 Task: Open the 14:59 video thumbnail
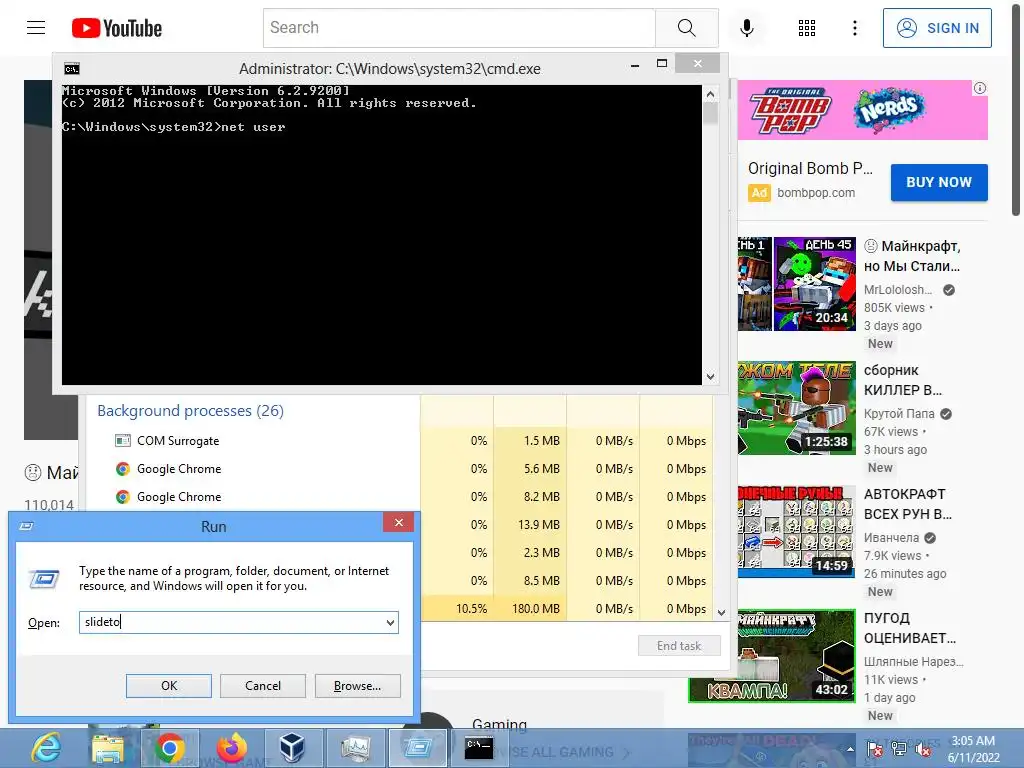(797, 532)
